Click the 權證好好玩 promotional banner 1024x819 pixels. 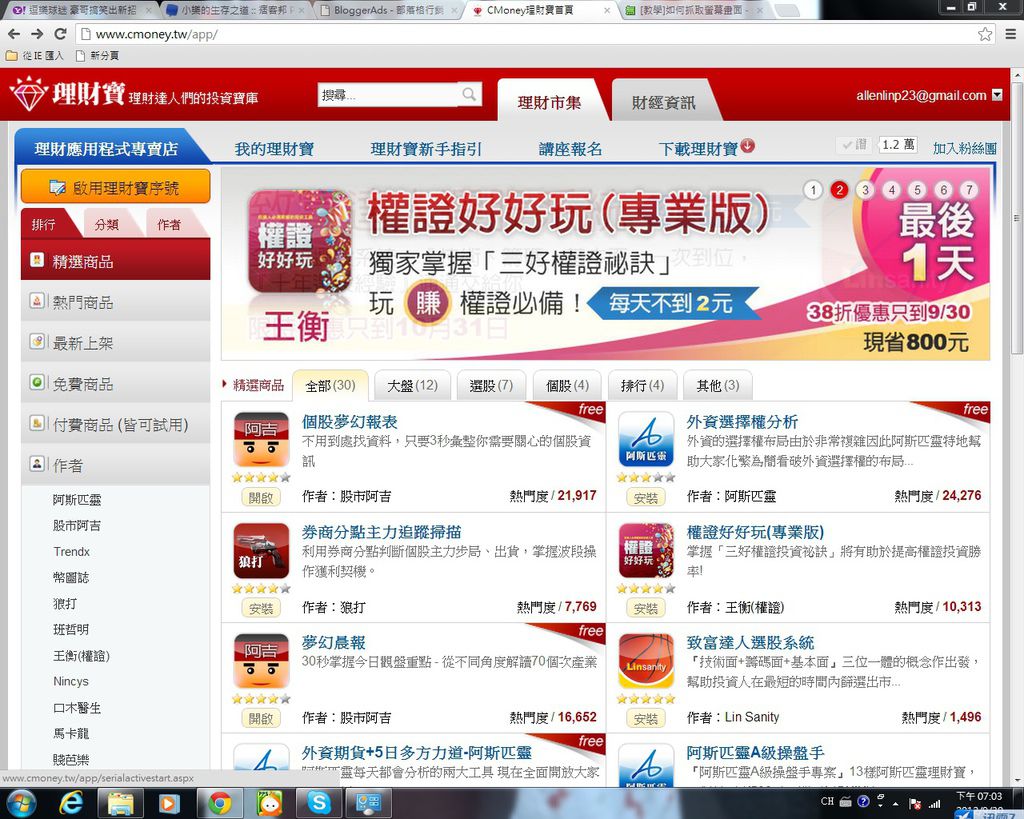(605, 264)
